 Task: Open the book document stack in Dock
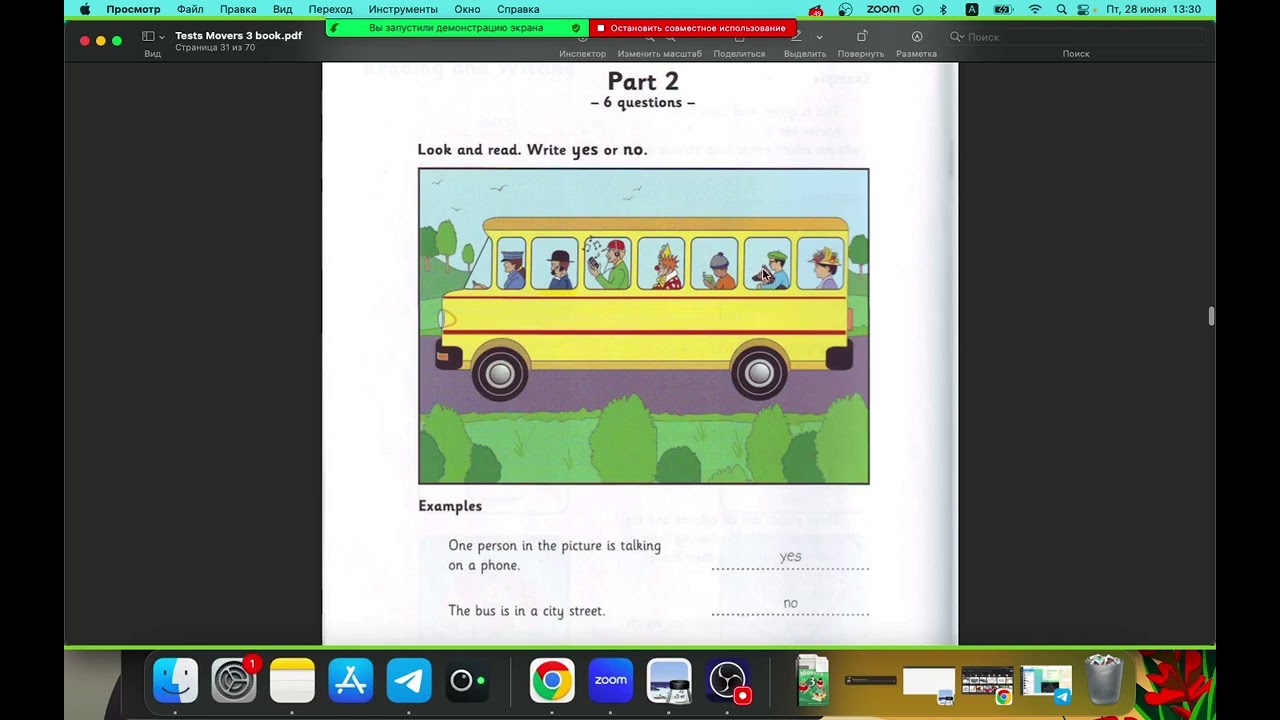[812, 680]
